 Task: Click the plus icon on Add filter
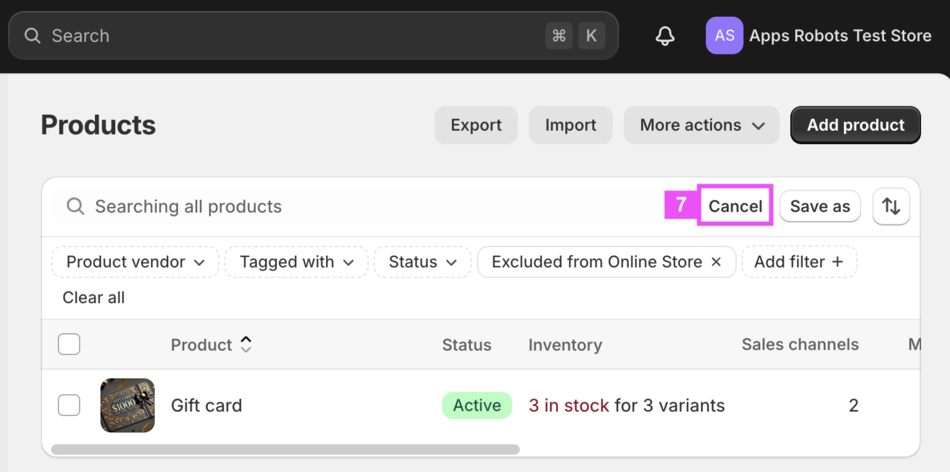point(838,262)
